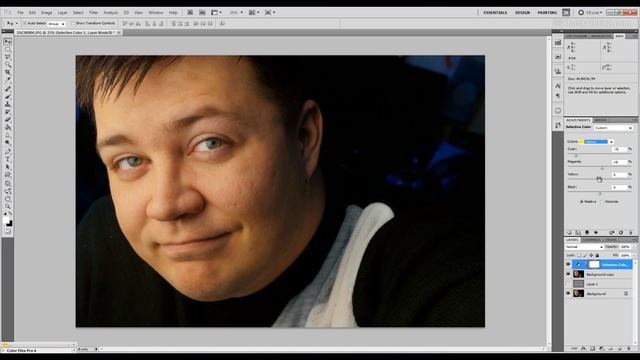Click the Black slider handle

coord(600,194)
